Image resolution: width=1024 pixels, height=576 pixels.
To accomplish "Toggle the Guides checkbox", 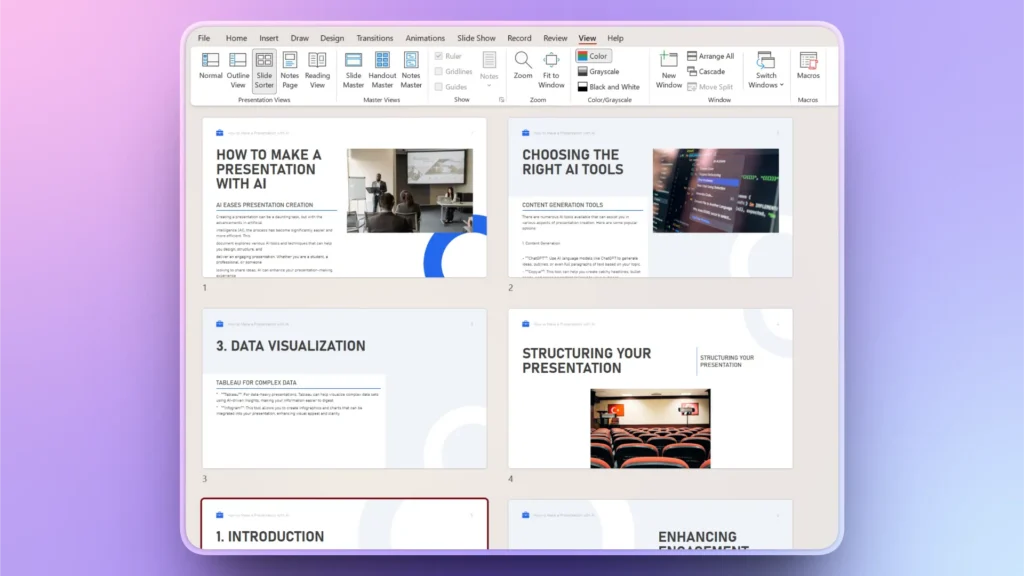I will tap(451, 87).
